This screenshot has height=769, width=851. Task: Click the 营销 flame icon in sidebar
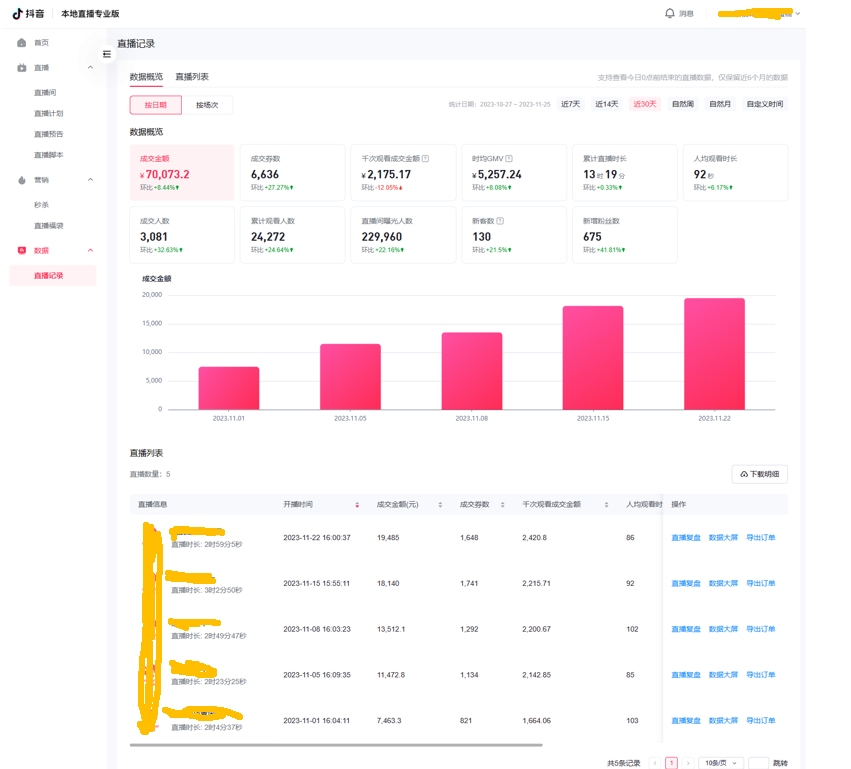22,180
